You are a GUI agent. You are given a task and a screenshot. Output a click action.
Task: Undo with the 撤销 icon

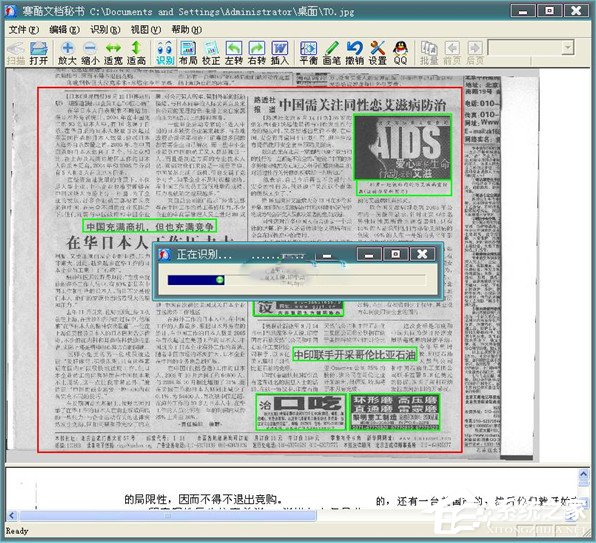click(x=354, y=53)
